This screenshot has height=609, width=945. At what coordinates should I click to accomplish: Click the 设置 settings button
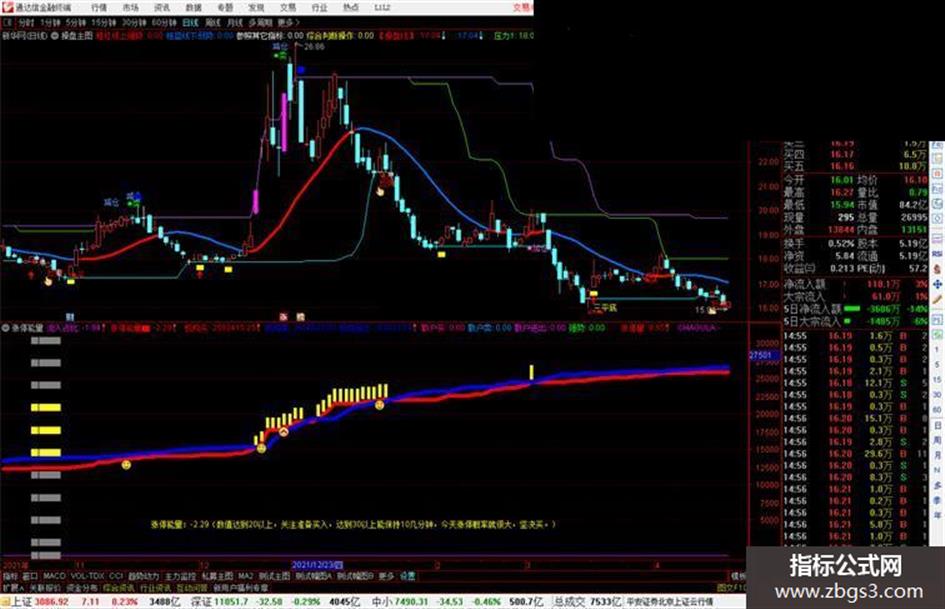point(407,576)
